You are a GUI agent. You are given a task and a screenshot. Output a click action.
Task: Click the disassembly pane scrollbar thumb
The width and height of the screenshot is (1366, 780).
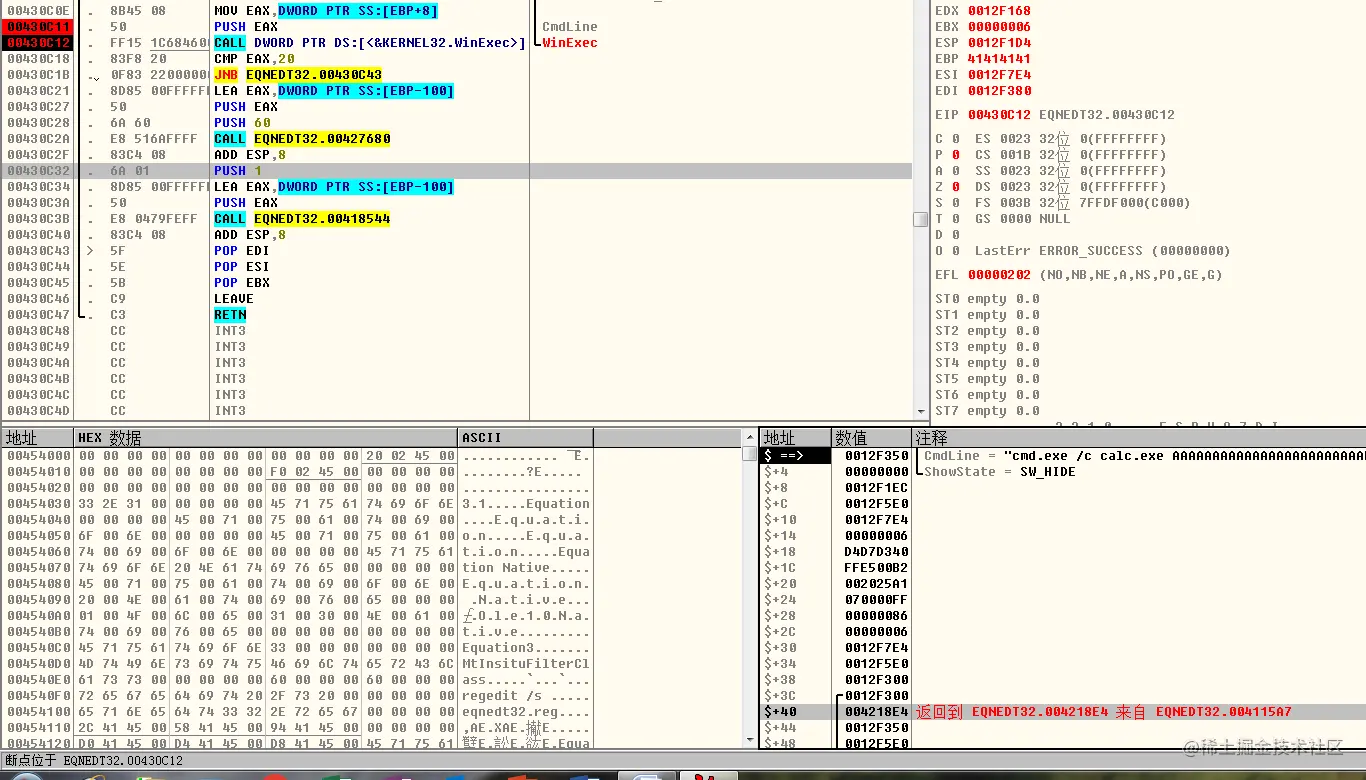921,219
